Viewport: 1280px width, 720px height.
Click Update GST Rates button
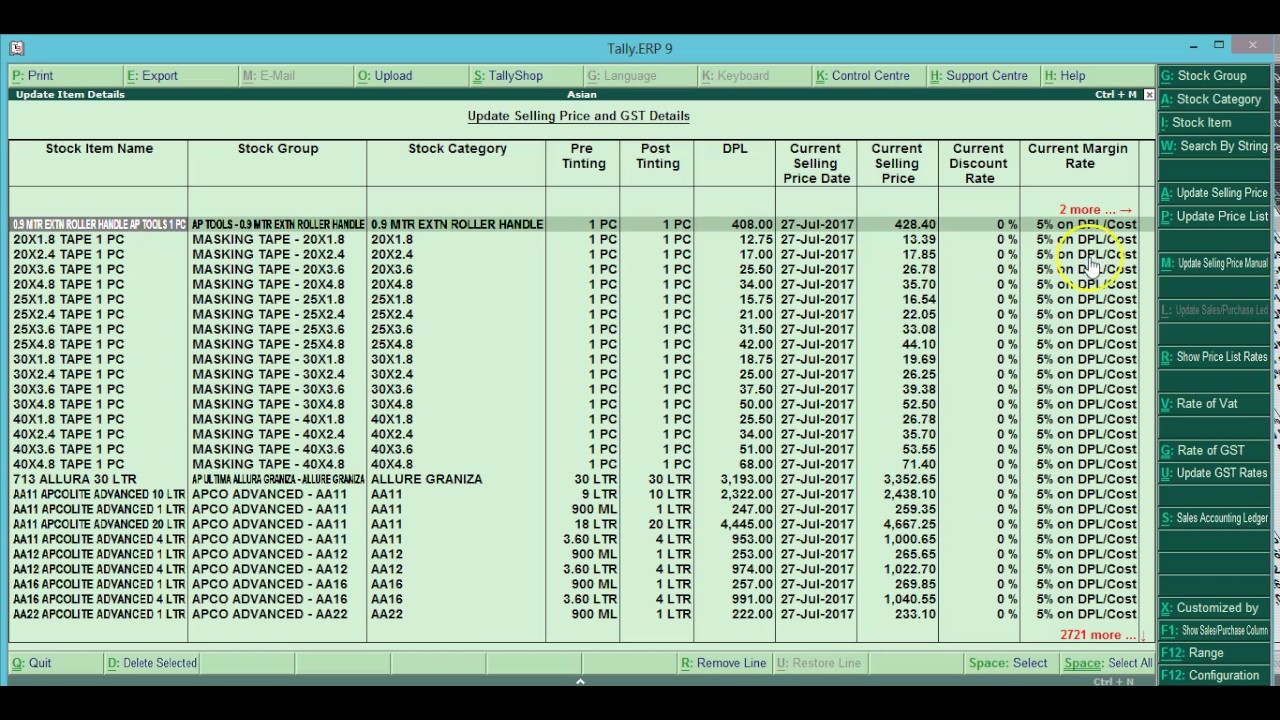click(x=1213, y=473)
